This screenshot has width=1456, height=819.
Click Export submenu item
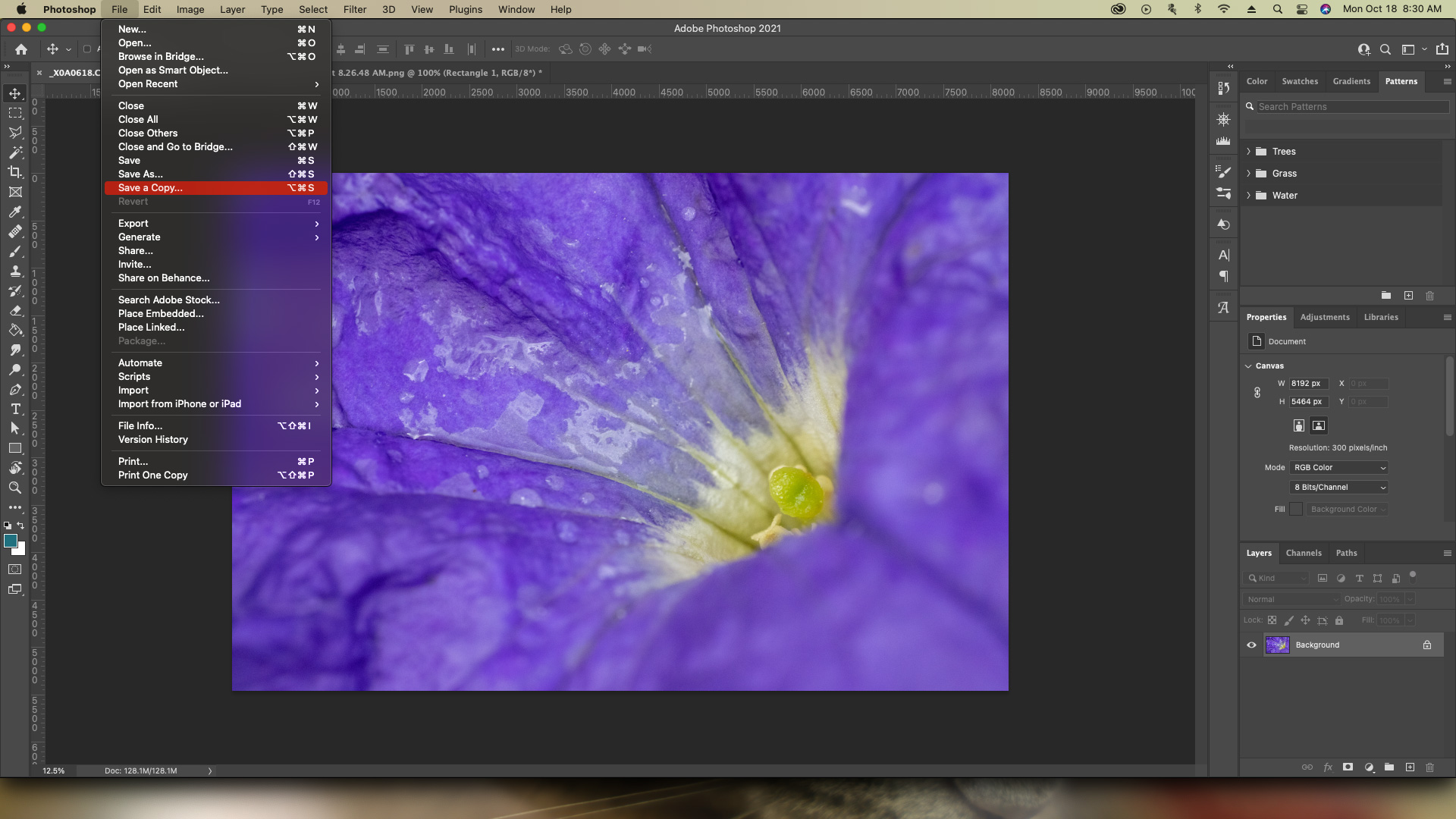tap(133, 222)
